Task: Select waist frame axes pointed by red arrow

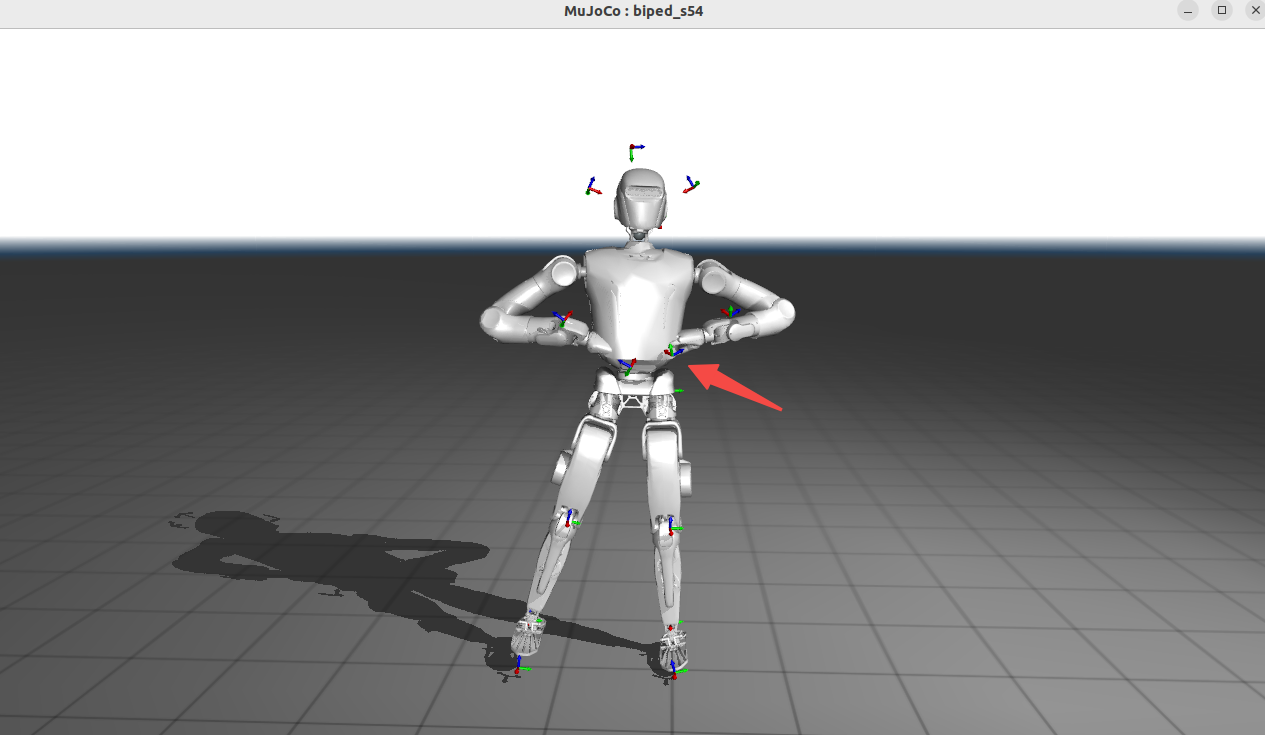Action: (x=674, y=351)
